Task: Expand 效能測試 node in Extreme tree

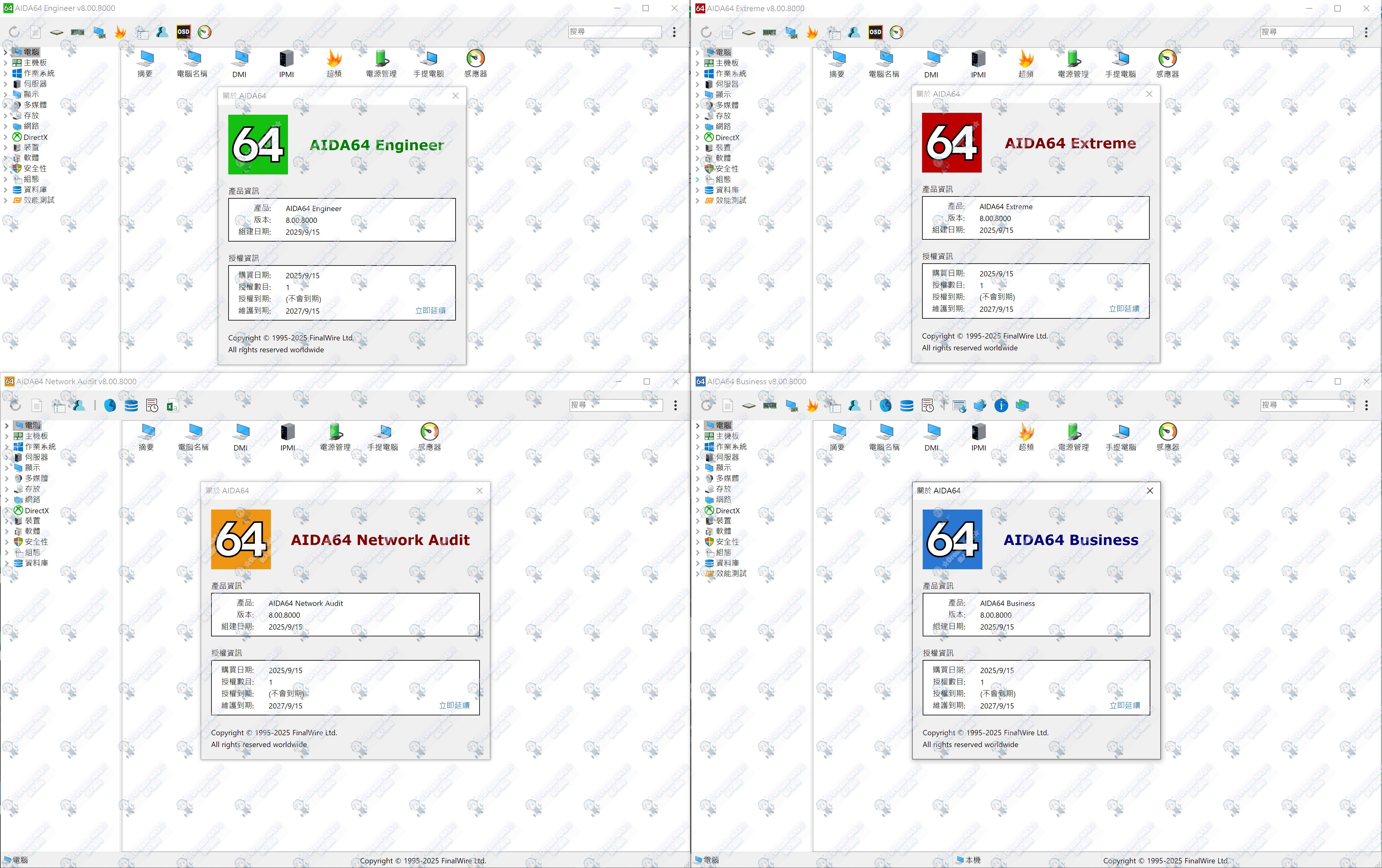Action: tap(697, 201)
